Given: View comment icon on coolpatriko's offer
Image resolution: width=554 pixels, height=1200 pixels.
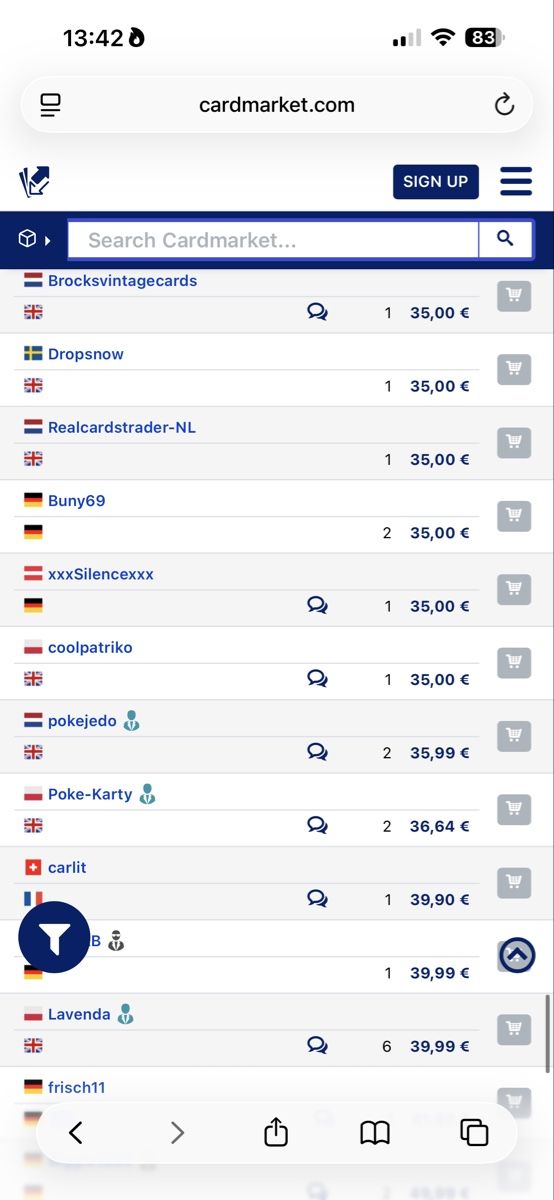Looking at the screenshot, I should tap(317, 679).
